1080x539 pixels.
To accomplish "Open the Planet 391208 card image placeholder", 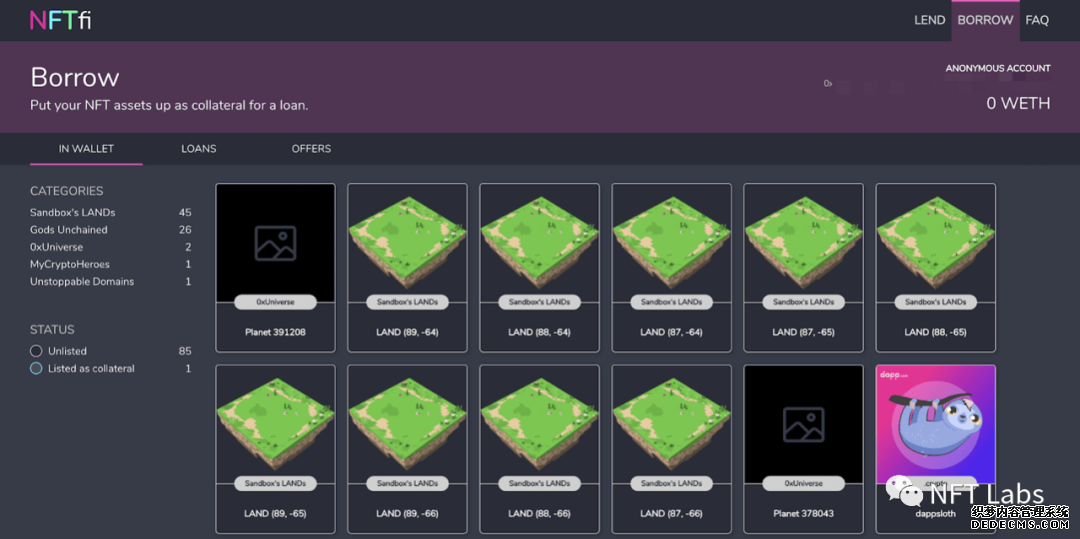I will [x=276, y=242].
